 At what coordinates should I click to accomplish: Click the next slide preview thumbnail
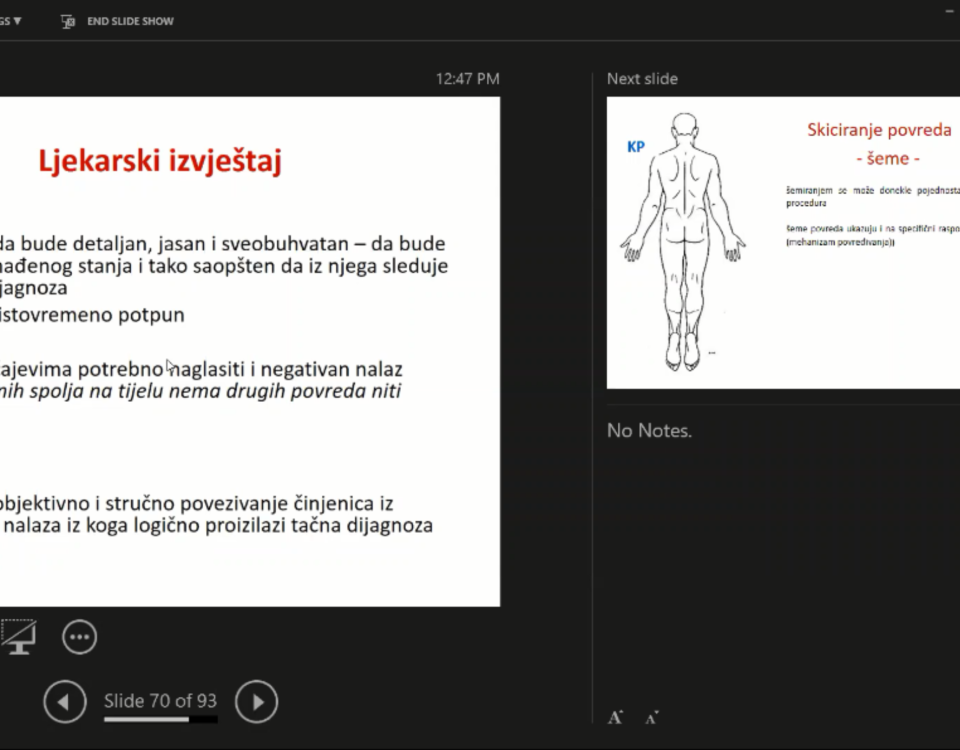point(783,242)
